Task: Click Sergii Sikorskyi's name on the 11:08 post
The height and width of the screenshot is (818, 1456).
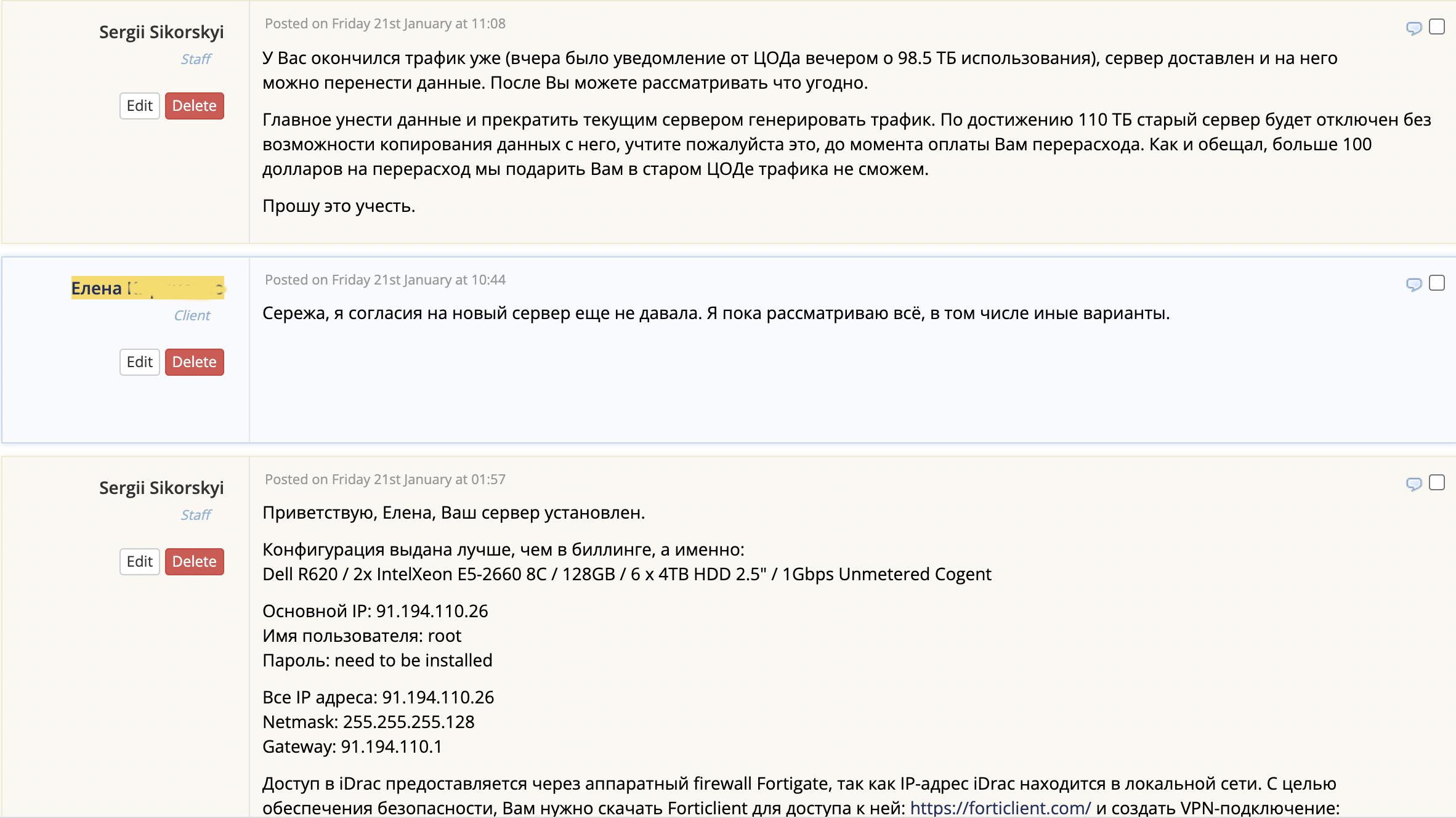Action: 161,32
